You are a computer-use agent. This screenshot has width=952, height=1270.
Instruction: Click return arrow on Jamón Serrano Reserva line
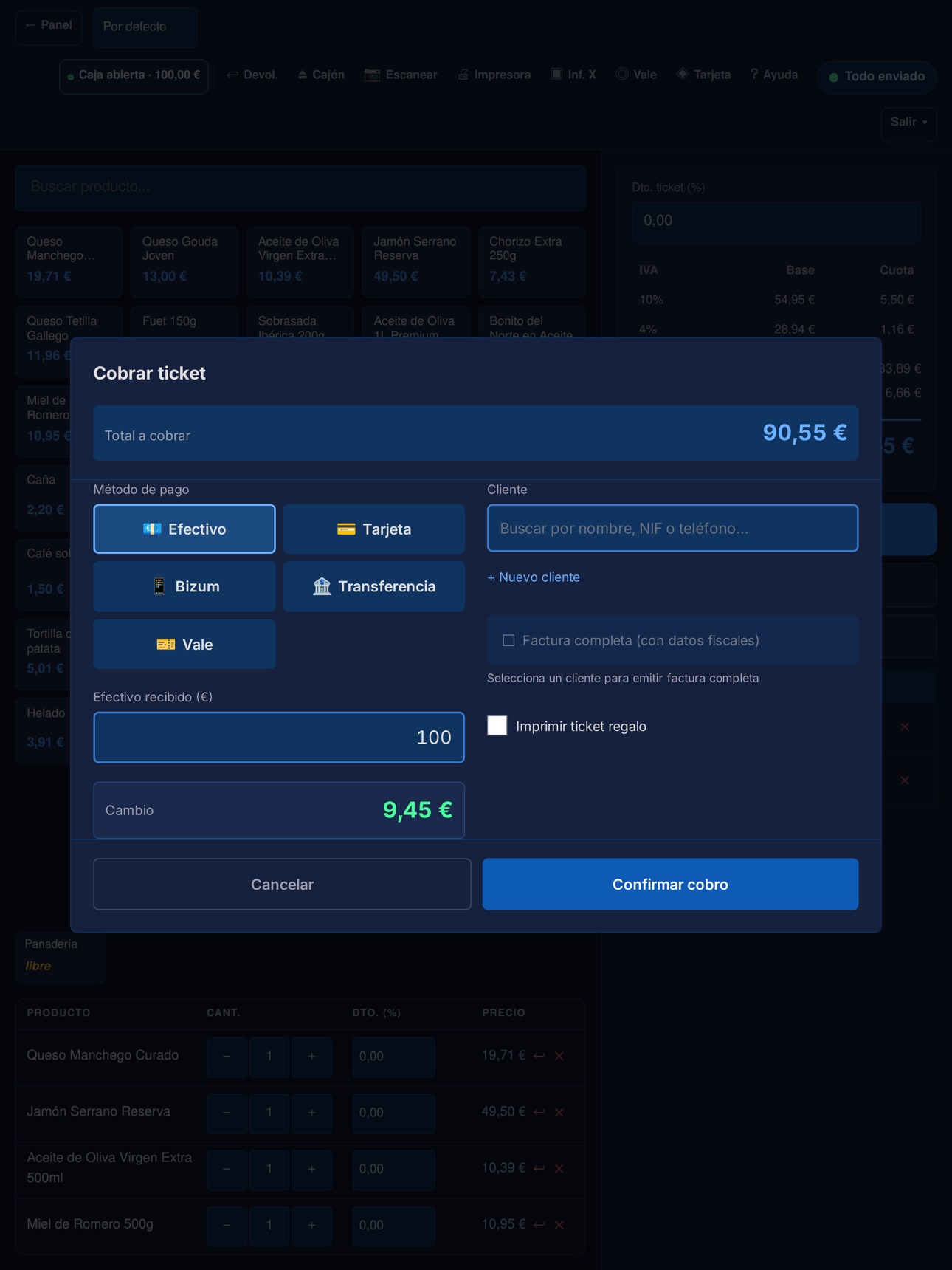(x=539, y=1112)
